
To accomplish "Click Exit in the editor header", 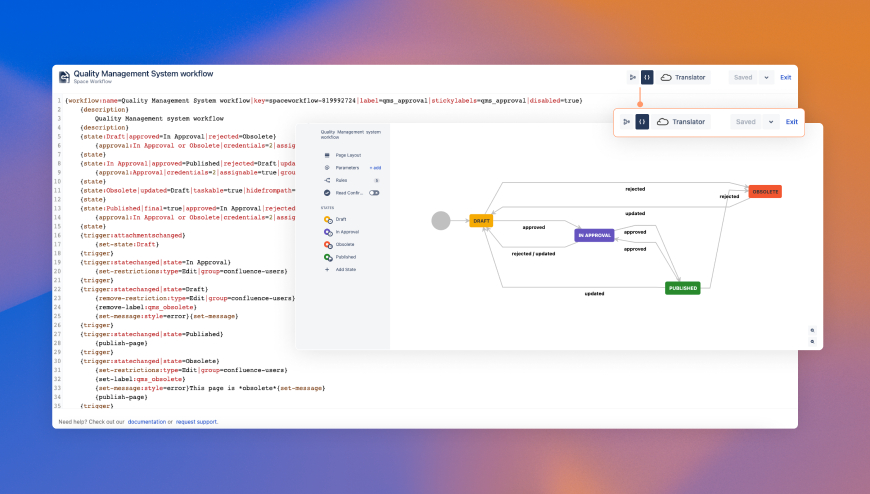I will pyautogui.click(x=786, y=77).
